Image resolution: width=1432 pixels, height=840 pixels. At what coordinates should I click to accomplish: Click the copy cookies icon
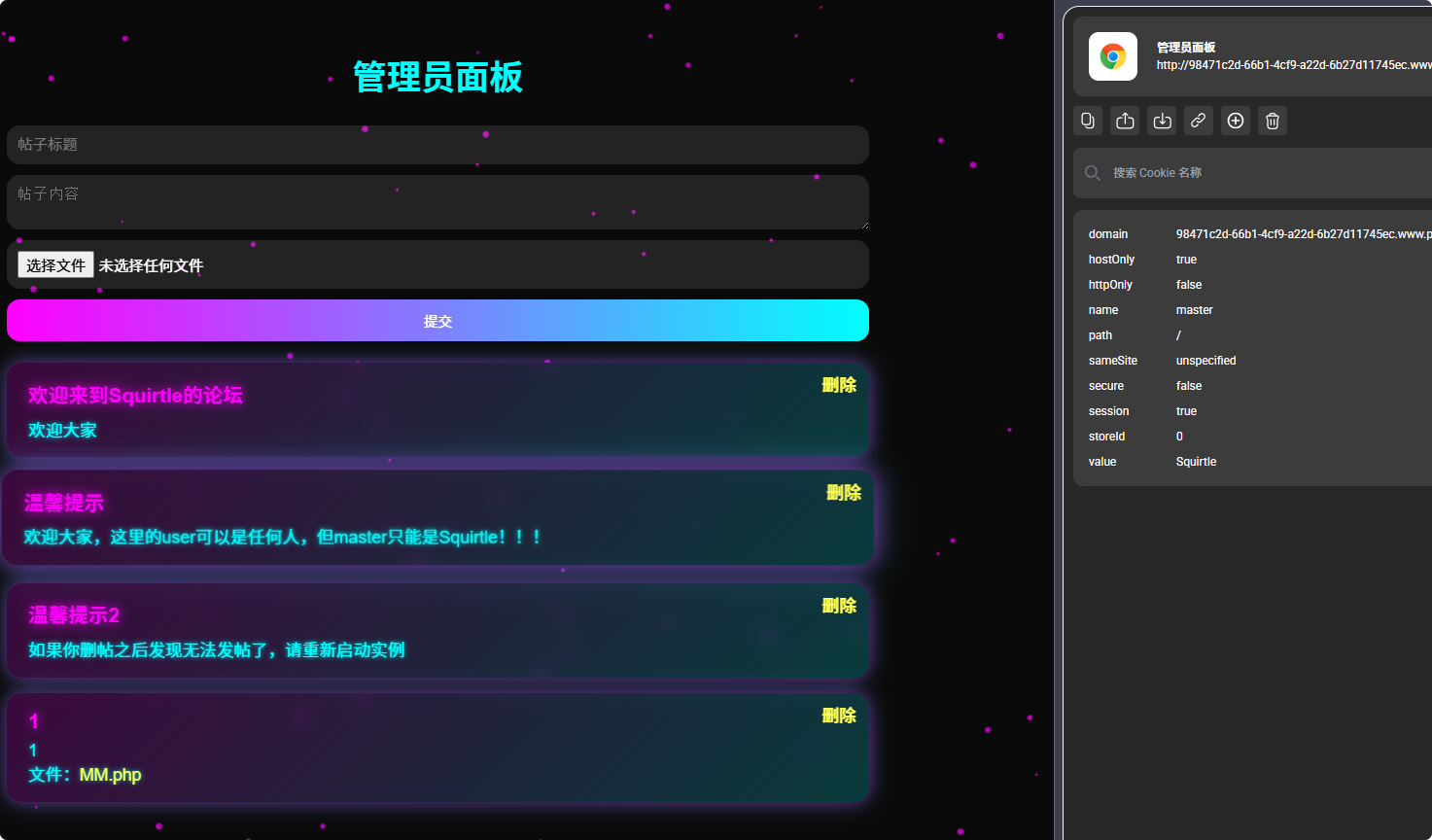1088,121
